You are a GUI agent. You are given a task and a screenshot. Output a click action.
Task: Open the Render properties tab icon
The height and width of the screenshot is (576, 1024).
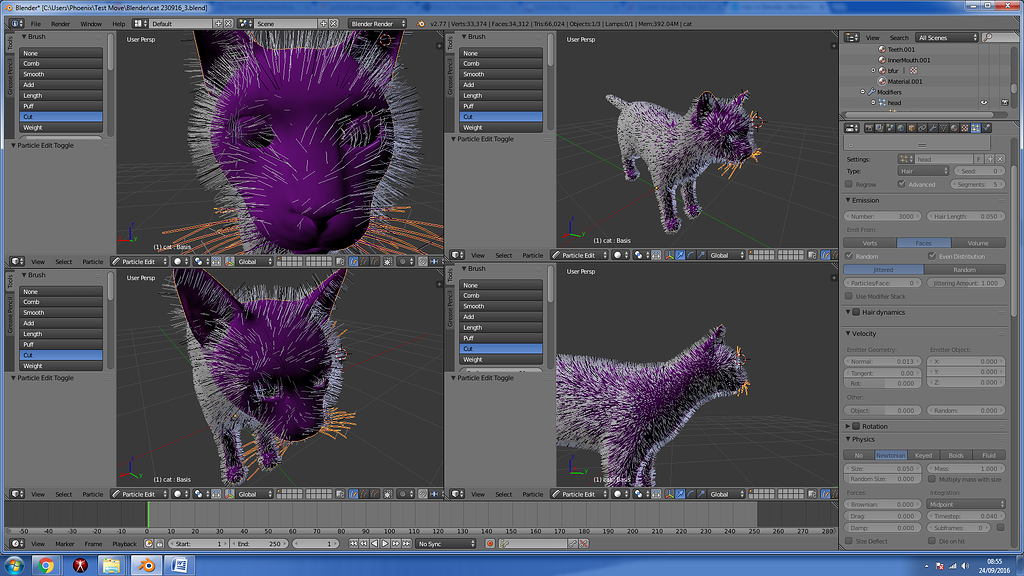[869, 128]
